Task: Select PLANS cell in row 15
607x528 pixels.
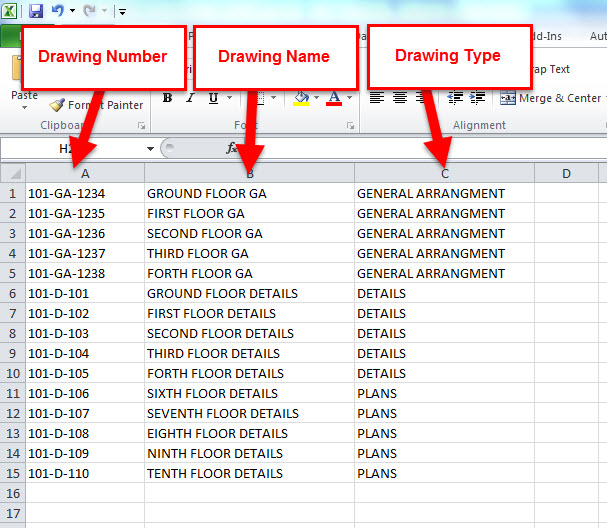Action: [x=444, y=473]
